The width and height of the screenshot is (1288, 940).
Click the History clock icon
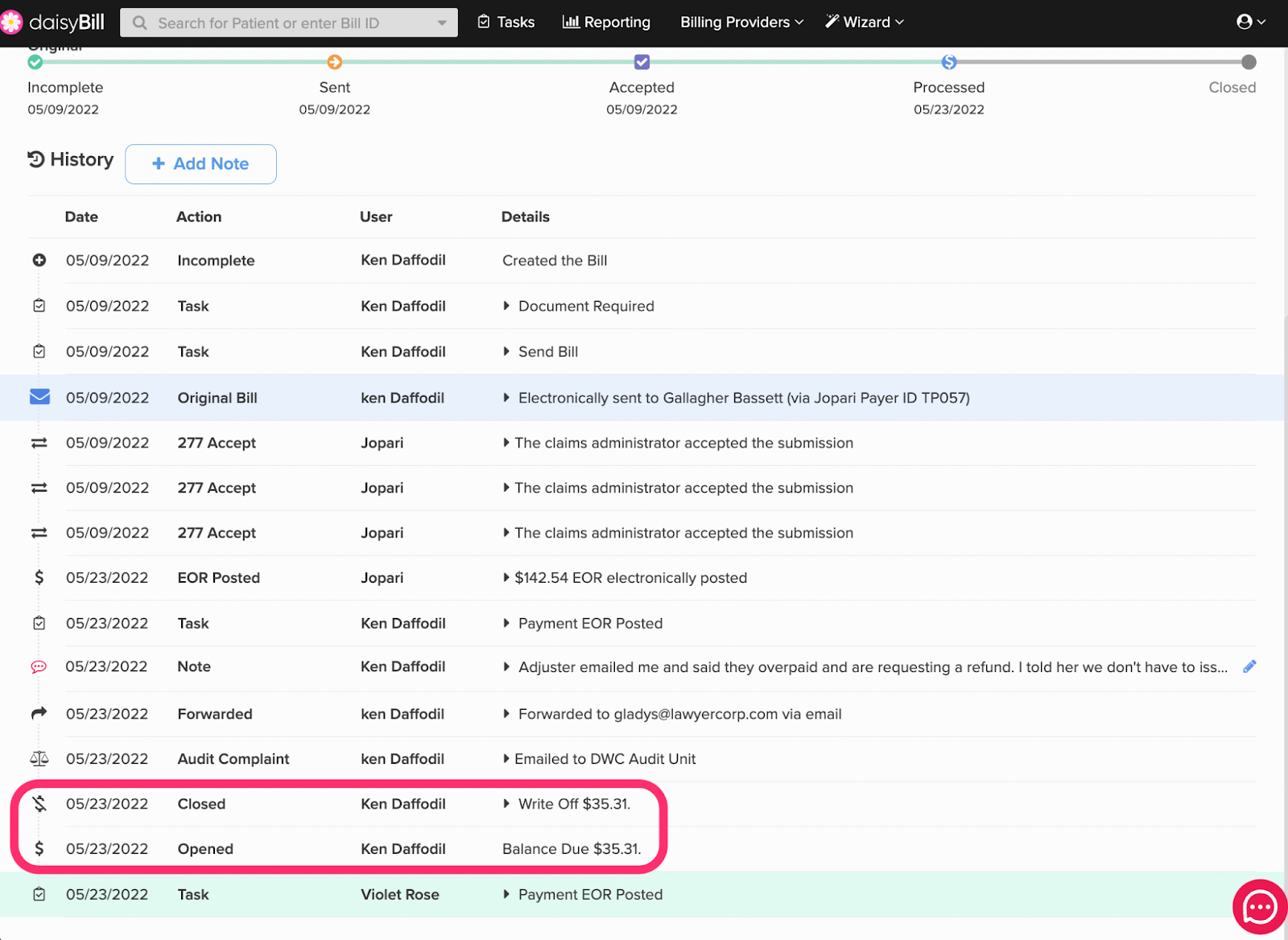36,159
